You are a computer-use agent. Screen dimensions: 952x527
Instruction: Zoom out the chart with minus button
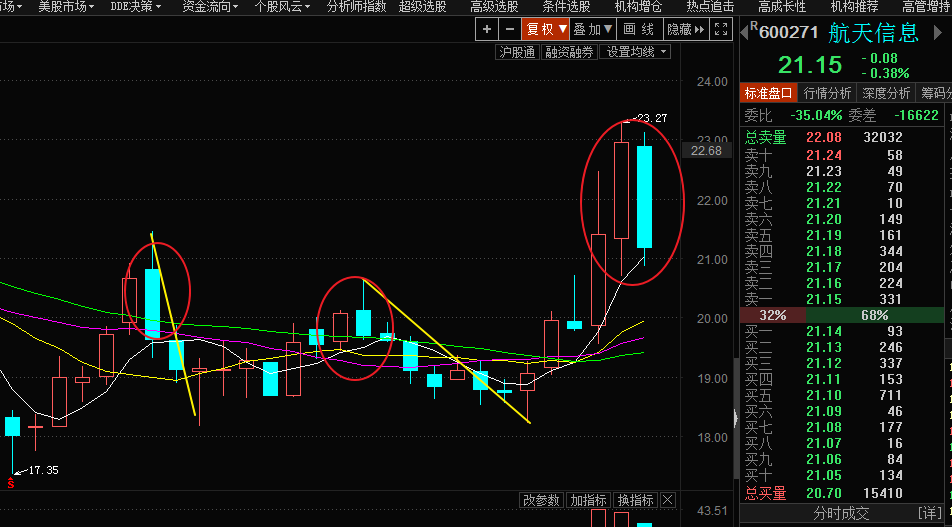click(510, 29)
